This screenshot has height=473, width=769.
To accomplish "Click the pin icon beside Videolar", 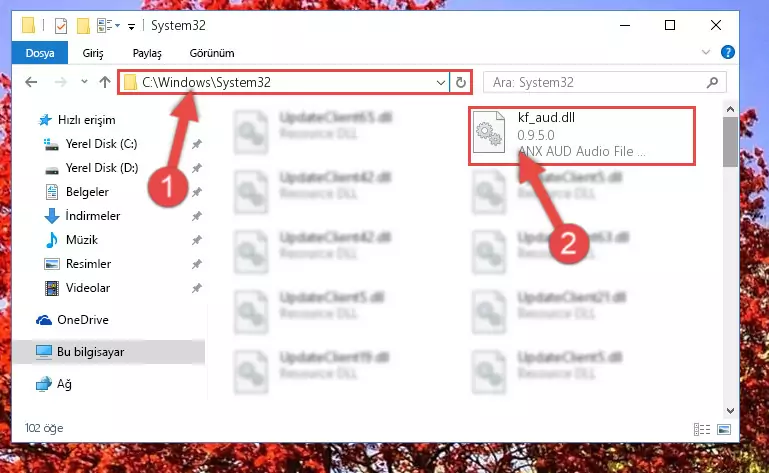I will coord(197,289).
